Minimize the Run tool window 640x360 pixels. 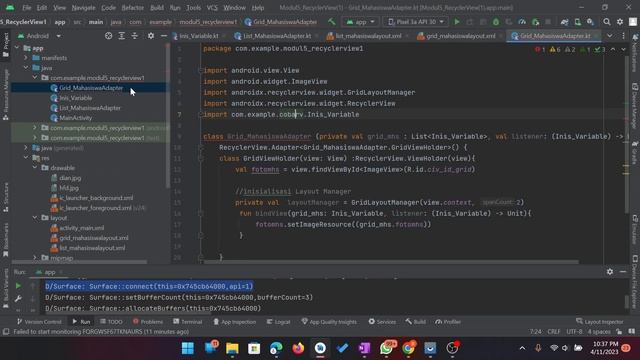pos(623,271)
